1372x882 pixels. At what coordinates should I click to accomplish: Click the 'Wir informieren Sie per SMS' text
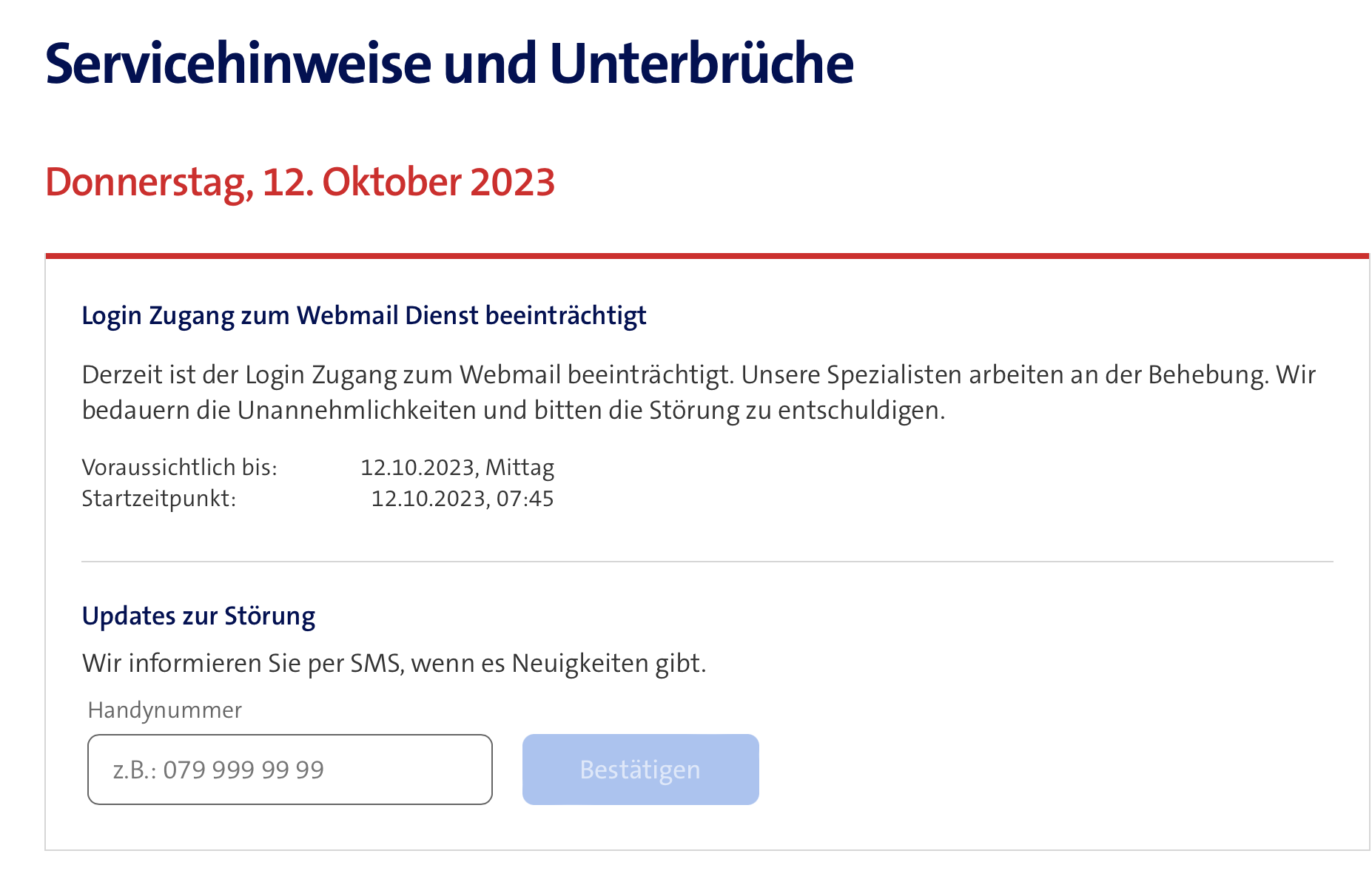(x=394, y=664)
